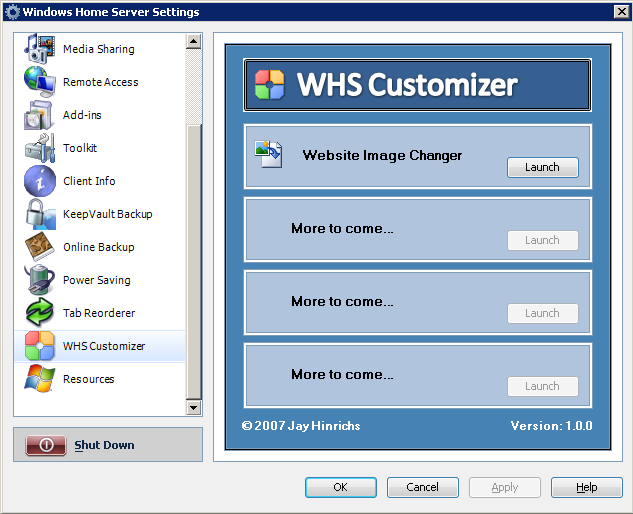
Task: Click the sidebar scrollbar thumb
Action: pyautogui.click(x=194, y=262)
